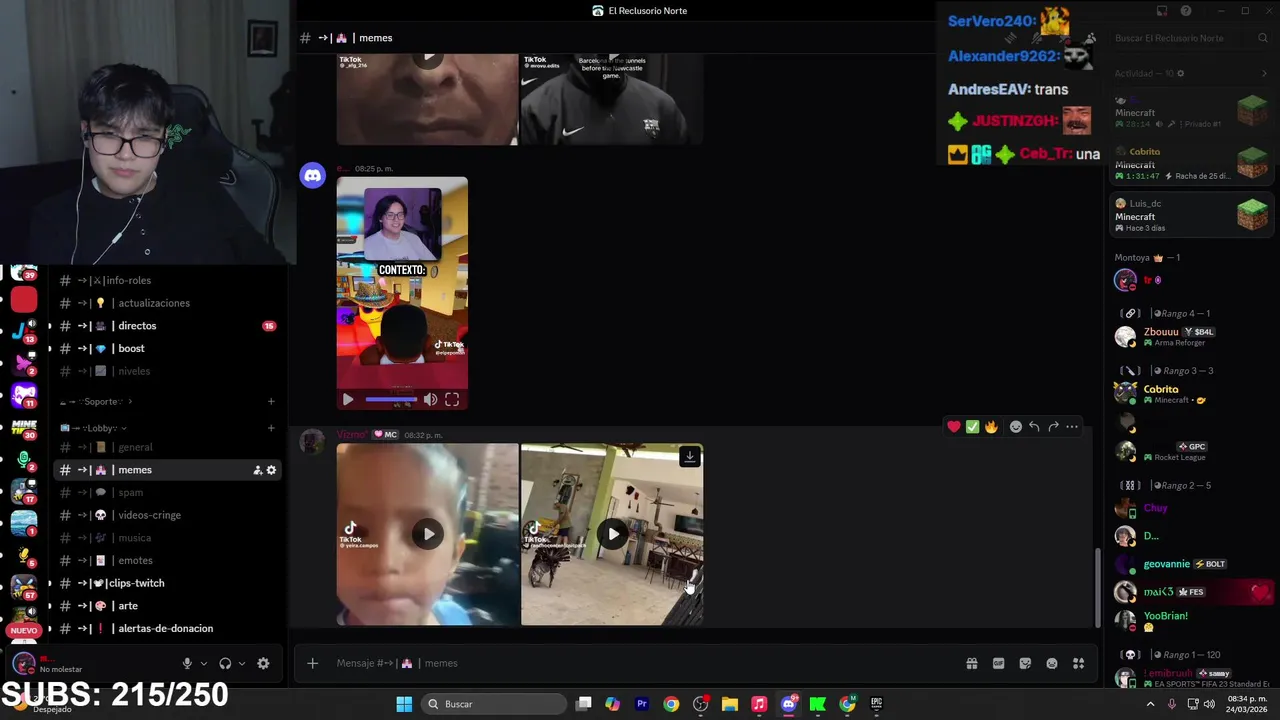1280x720 pixels.
Task: Open the server icon with badge 11
Action: [x=24, y=395]
